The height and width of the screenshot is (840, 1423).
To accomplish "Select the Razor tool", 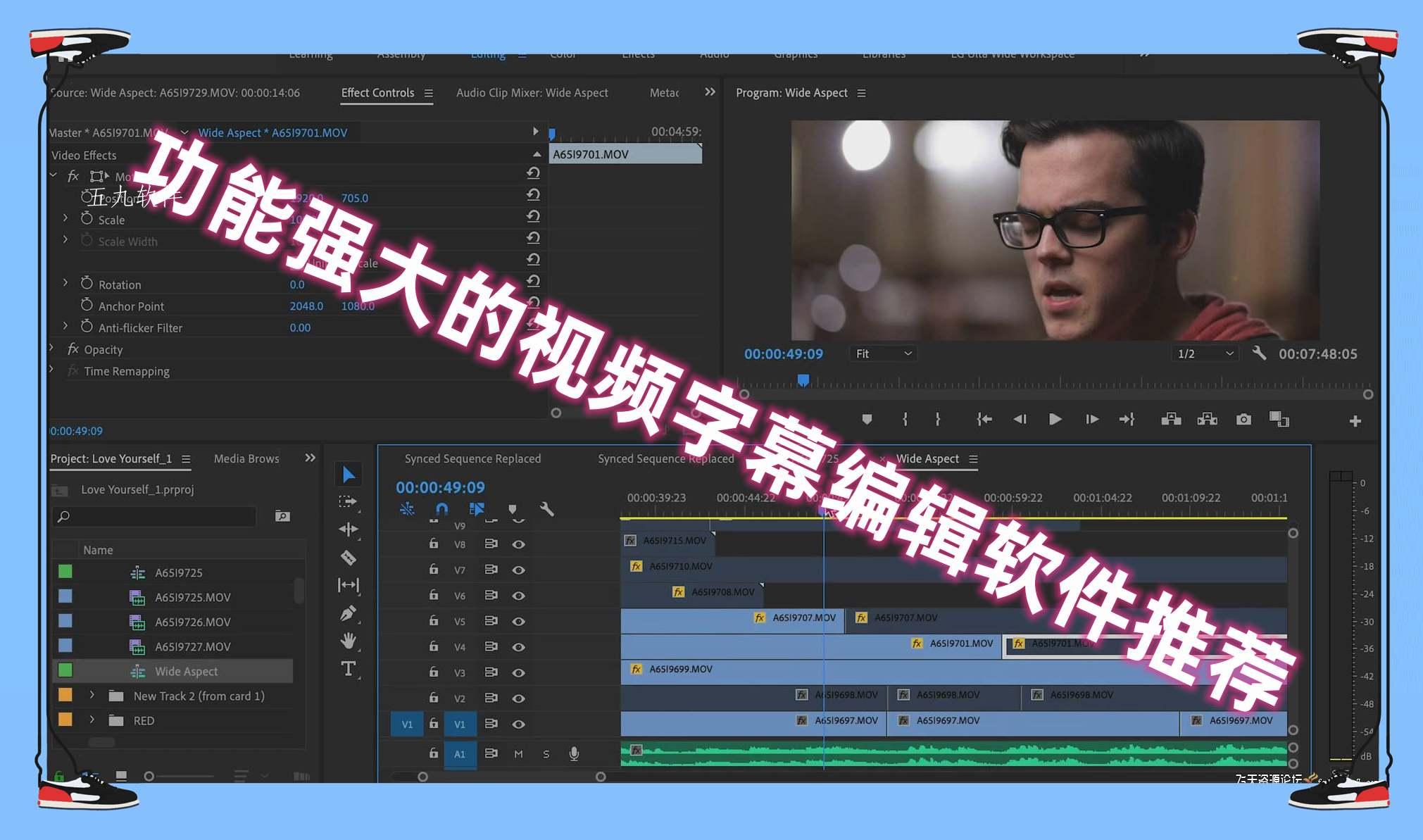I will coord(348,557).
